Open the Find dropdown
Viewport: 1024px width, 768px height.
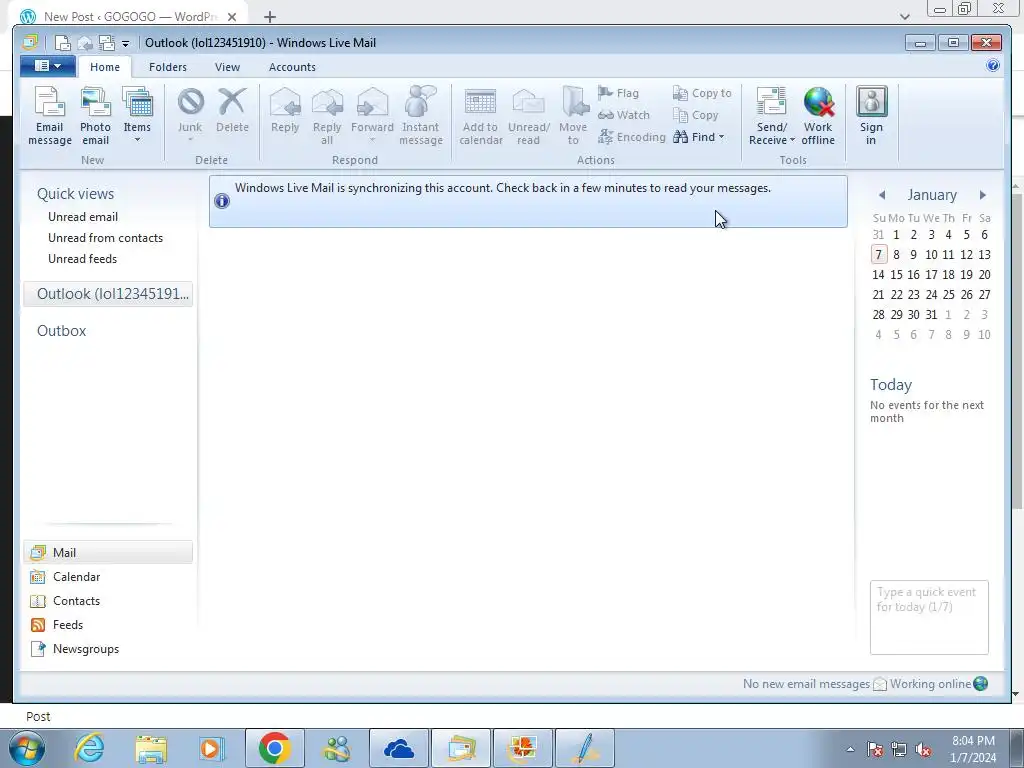pyautogui.click(x=699, y=136)
